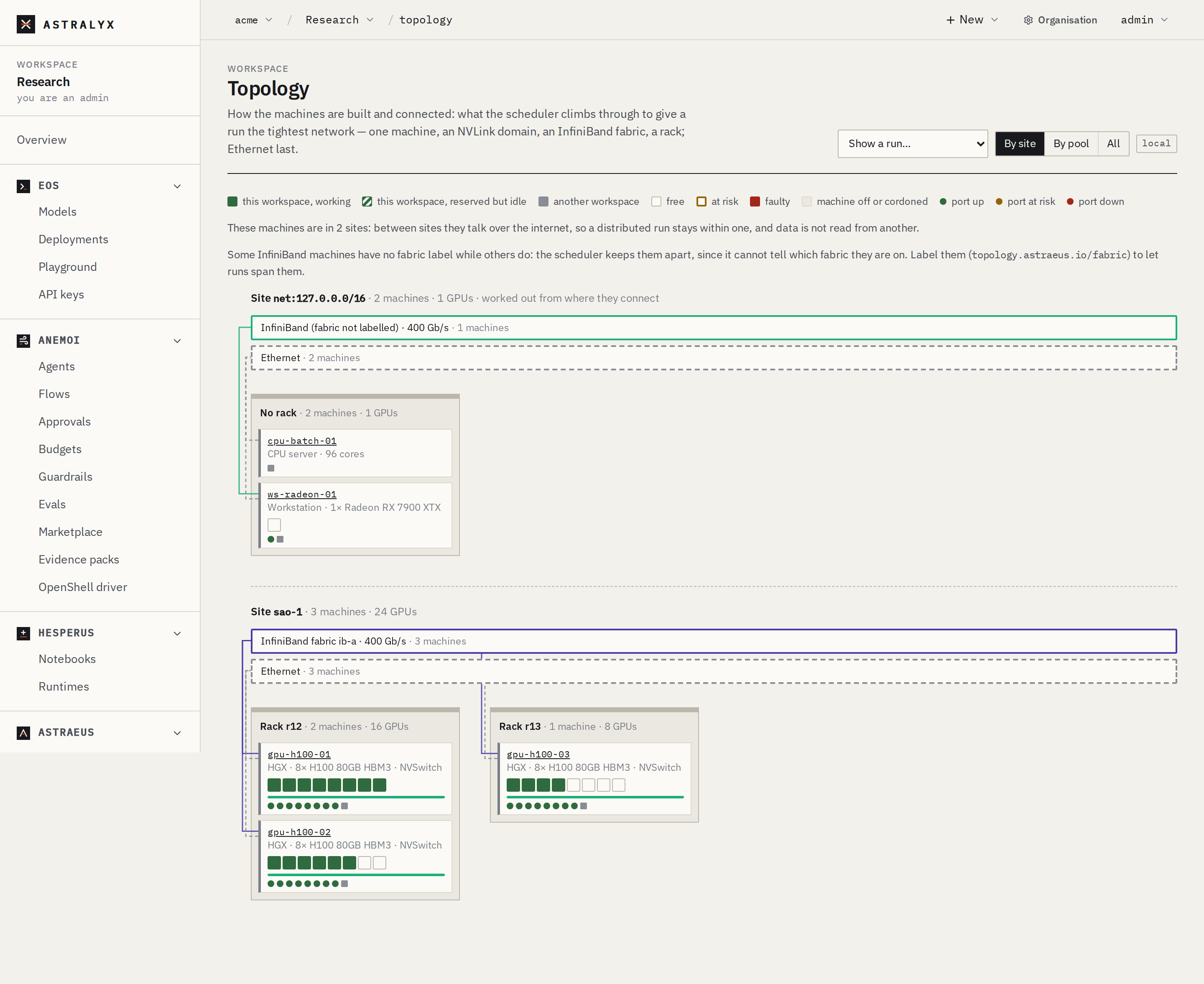Switch to the All view
The width and height of the screenshot is (1204, 984).
coord(1113,144)
